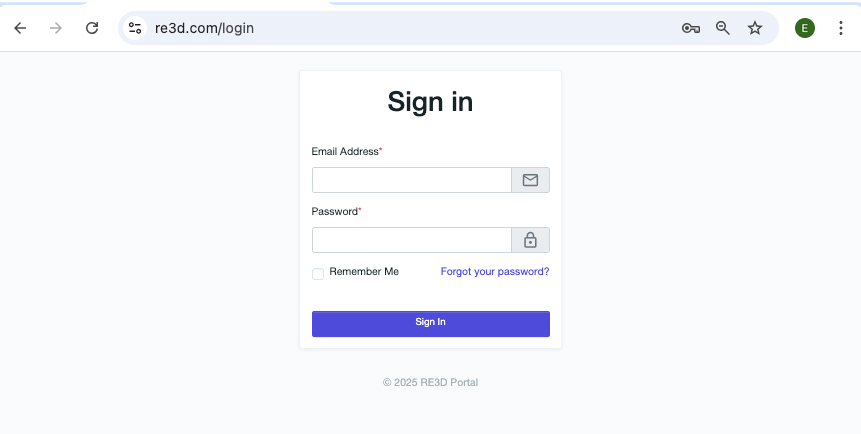Screen dimensions: 861x434
Task: Reload the login page
Action: (92, 28)
